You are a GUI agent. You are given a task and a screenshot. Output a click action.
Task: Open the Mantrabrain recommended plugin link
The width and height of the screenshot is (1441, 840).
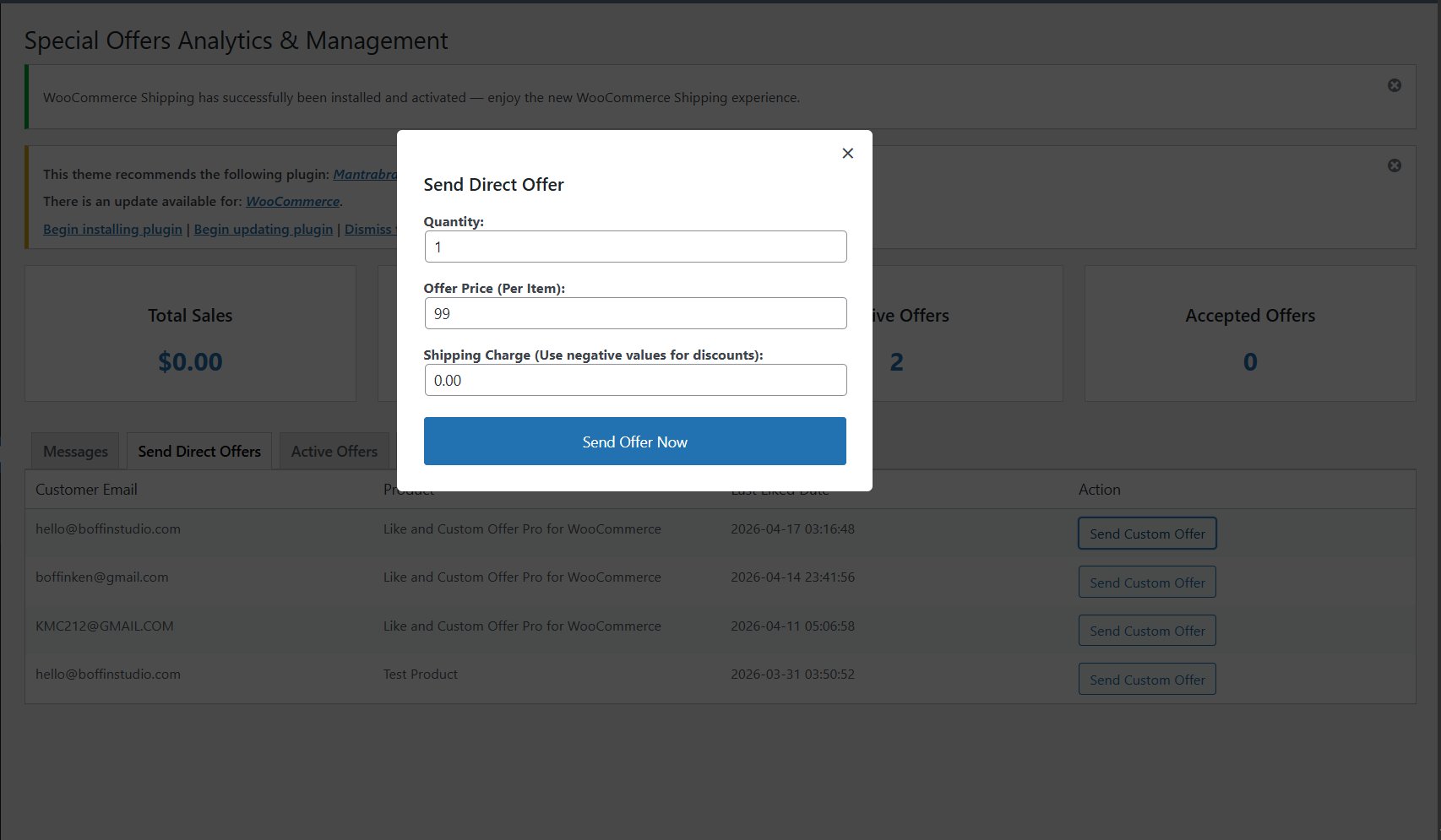pyautogui.click(x=364, y=175)
